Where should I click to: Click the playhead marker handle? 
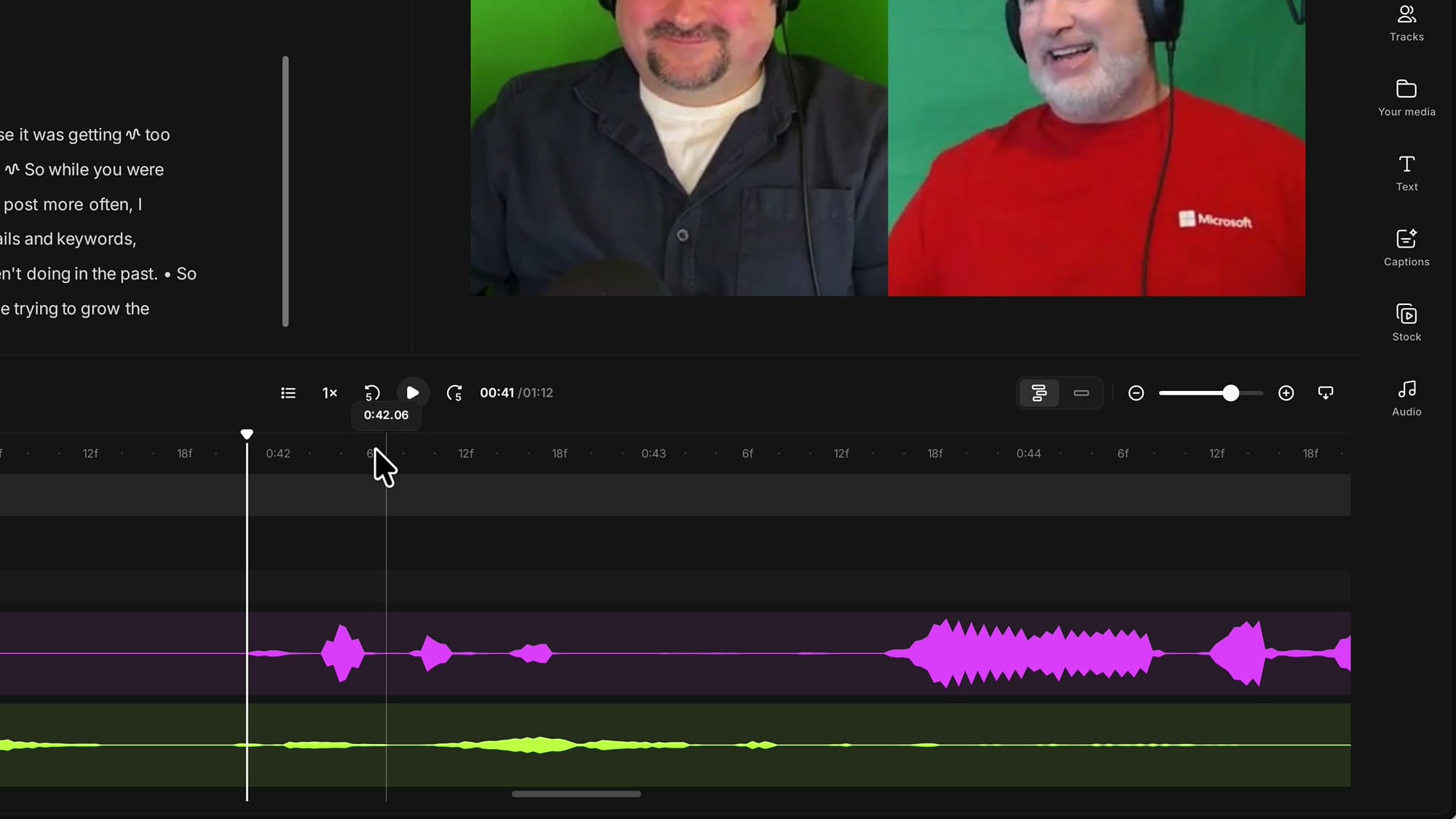click(x=247, y=435)
